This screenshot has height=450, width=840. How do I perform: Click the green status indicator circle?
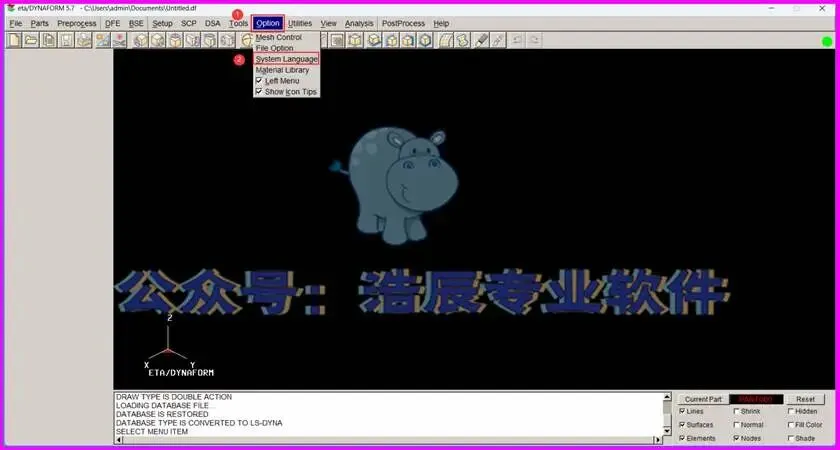pyautogui.click(x=827, y=41)
